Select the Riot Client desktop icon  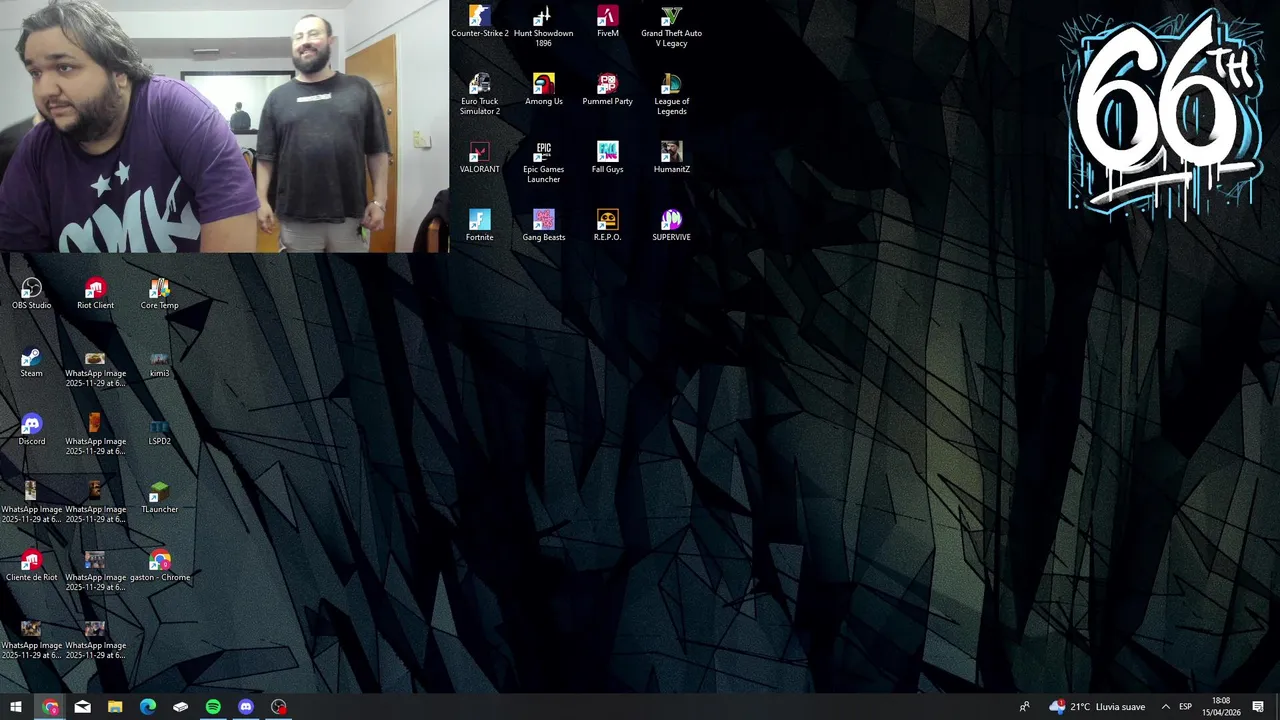click(x=96, y=294)
